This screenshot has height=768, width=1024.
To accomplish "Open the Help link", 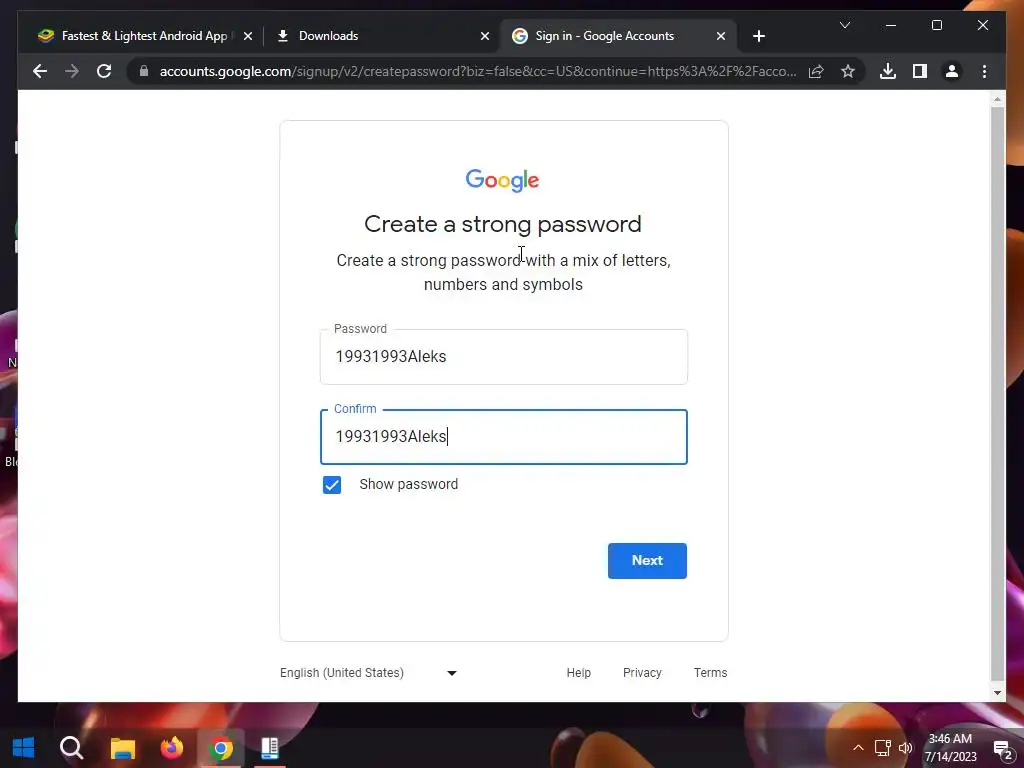I will (578, 673).
